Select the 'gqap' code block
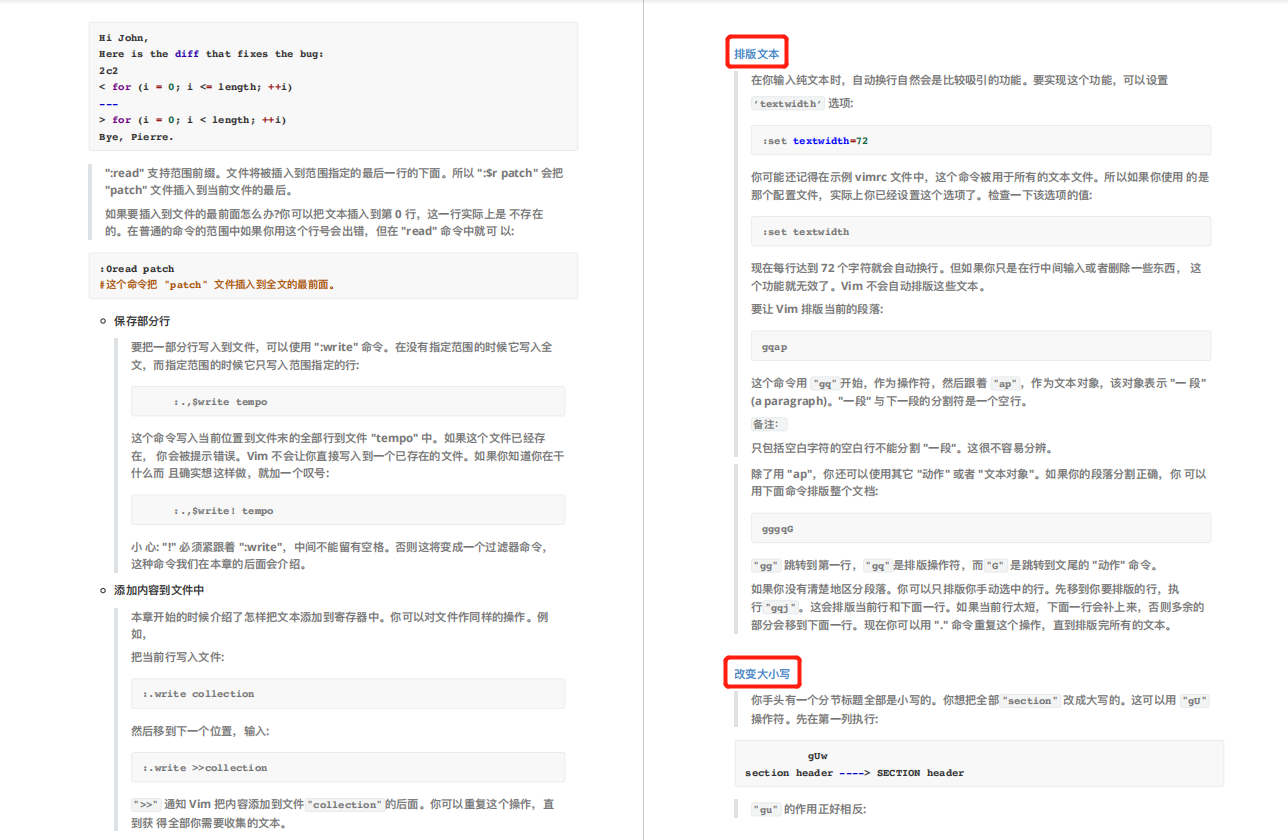 [981, 345]
